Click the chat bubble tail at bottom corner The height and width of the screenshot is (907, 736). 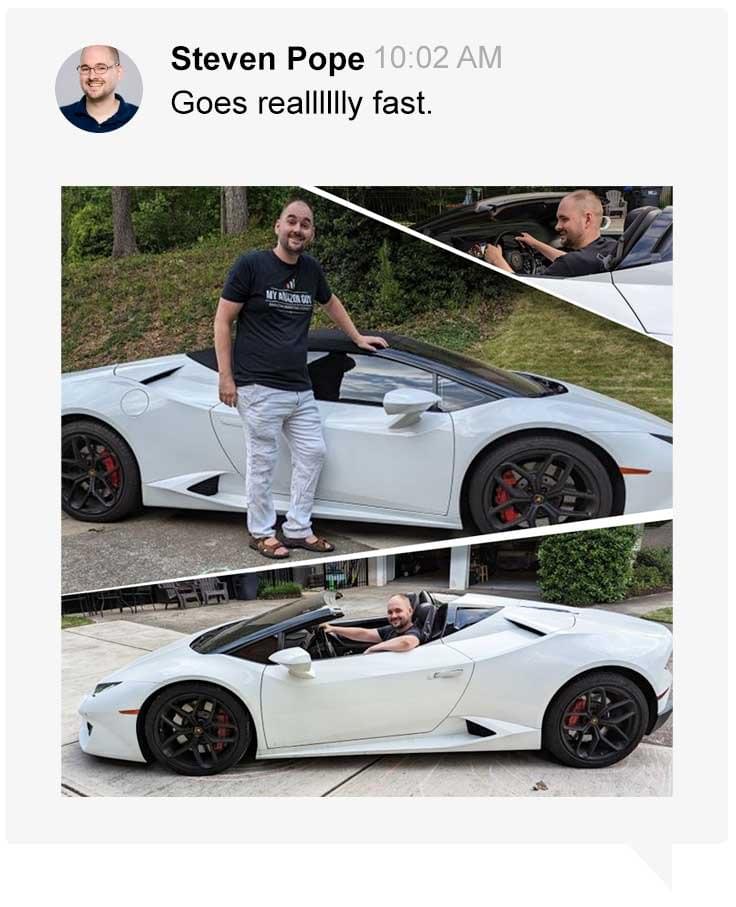point(651,865)
